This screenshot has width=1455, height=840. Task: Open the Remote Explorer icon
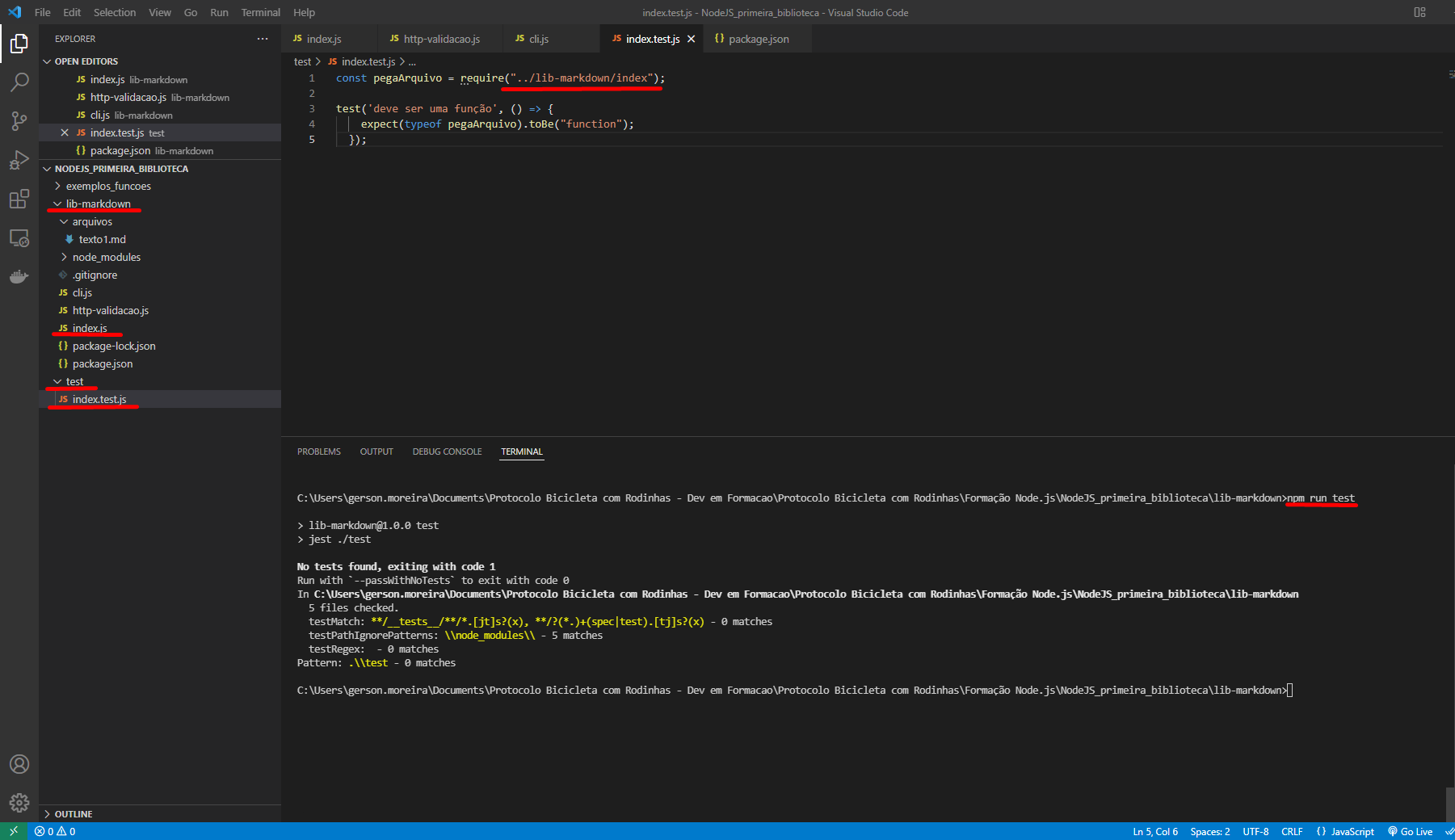click(19, 238)
